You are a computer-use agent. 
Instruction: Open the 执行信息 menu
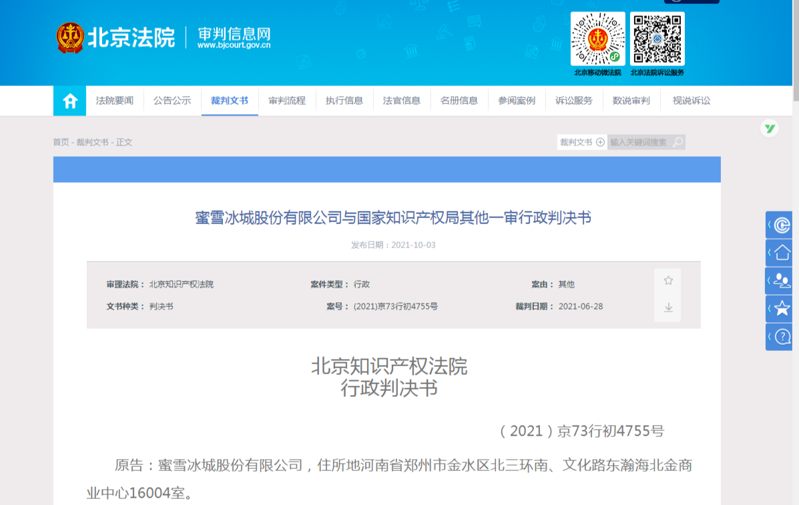[344, 101]
